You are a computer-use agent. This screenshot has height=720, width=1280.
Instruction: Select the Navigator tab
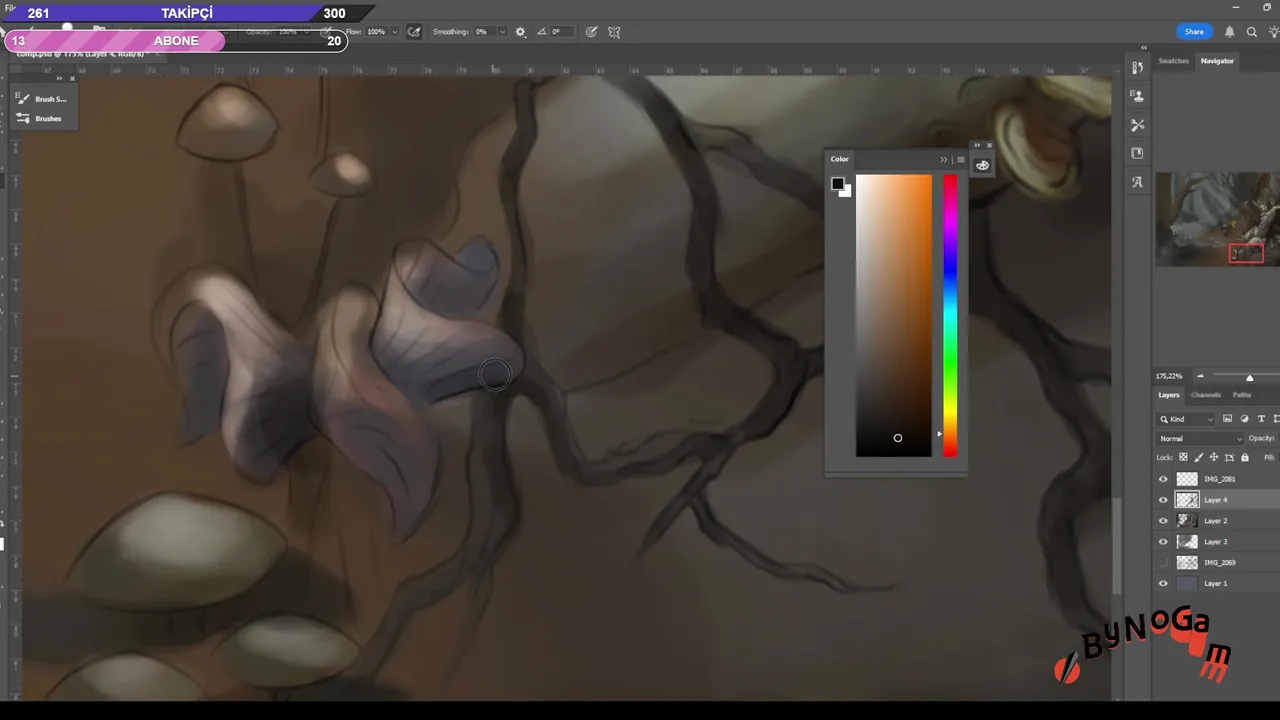click(x=1217, y=61)
